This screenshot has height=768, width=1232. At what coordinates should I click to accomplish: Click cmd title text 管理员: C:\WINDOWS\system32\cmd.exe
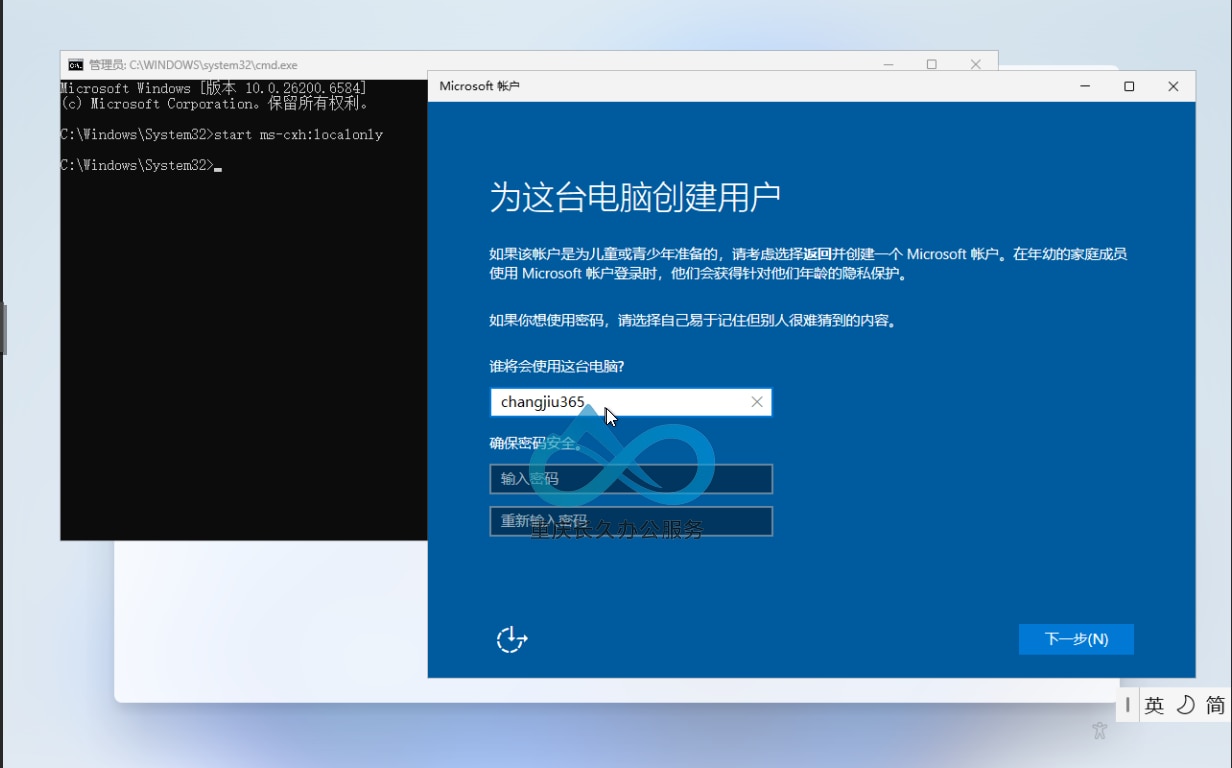(x=193, y=65)
